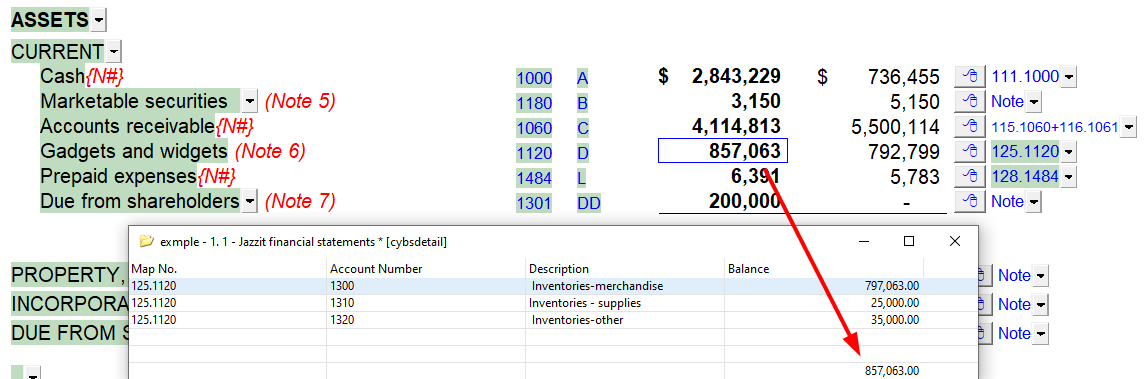
Task: Click the mouse icon in Accounts receivable row
Action: [970, 127]
